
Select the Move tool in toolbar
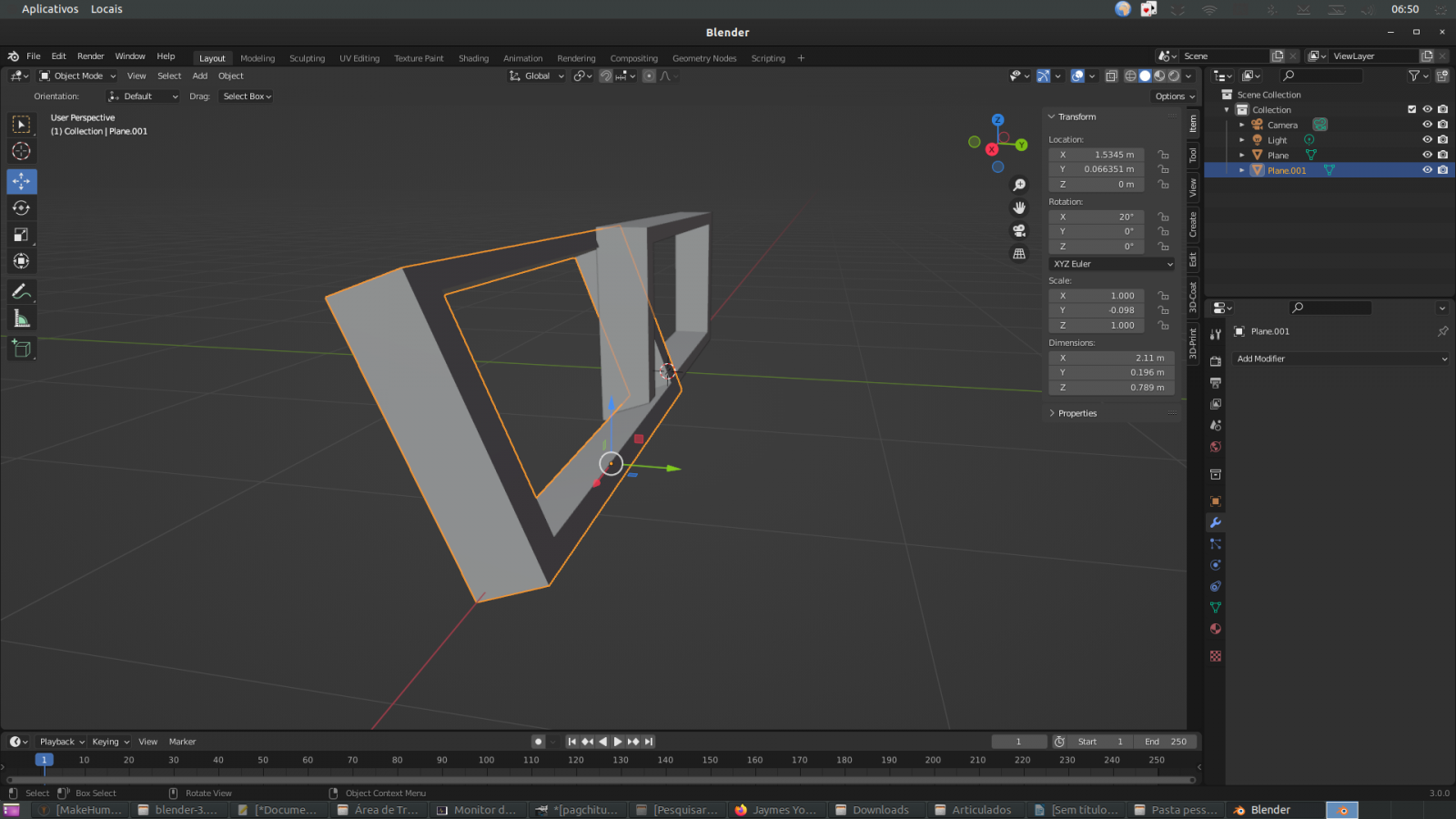(22, 181)
